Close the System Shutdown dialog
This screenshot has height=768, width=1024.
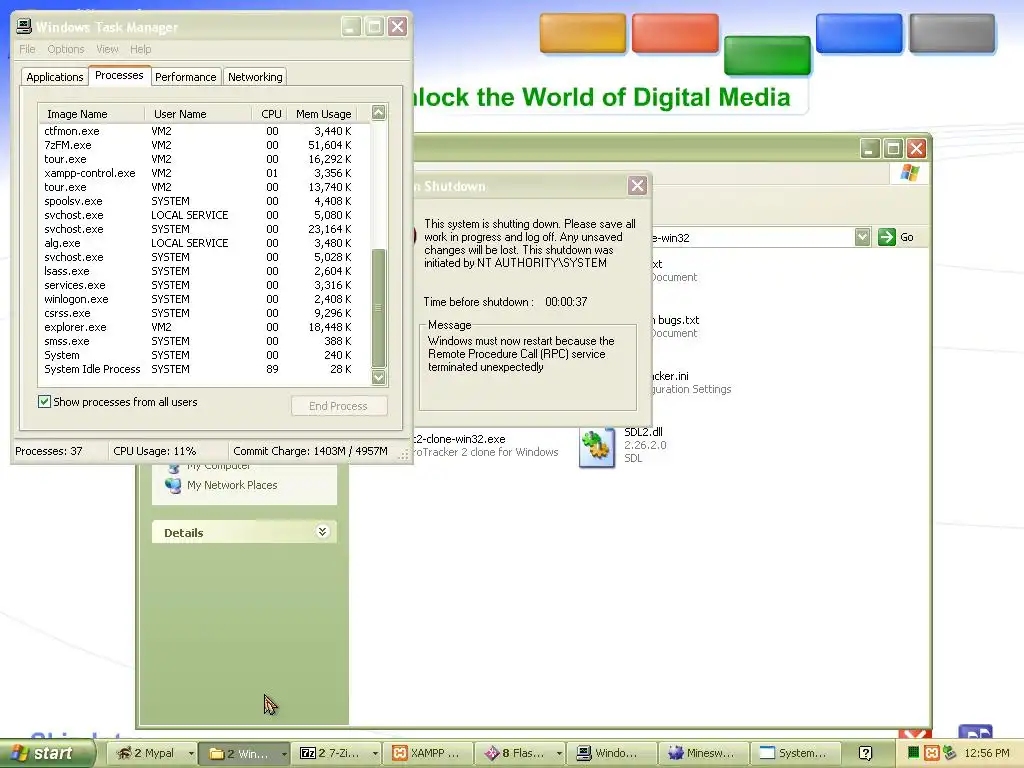pyautogui.click(x=637, y=185)
